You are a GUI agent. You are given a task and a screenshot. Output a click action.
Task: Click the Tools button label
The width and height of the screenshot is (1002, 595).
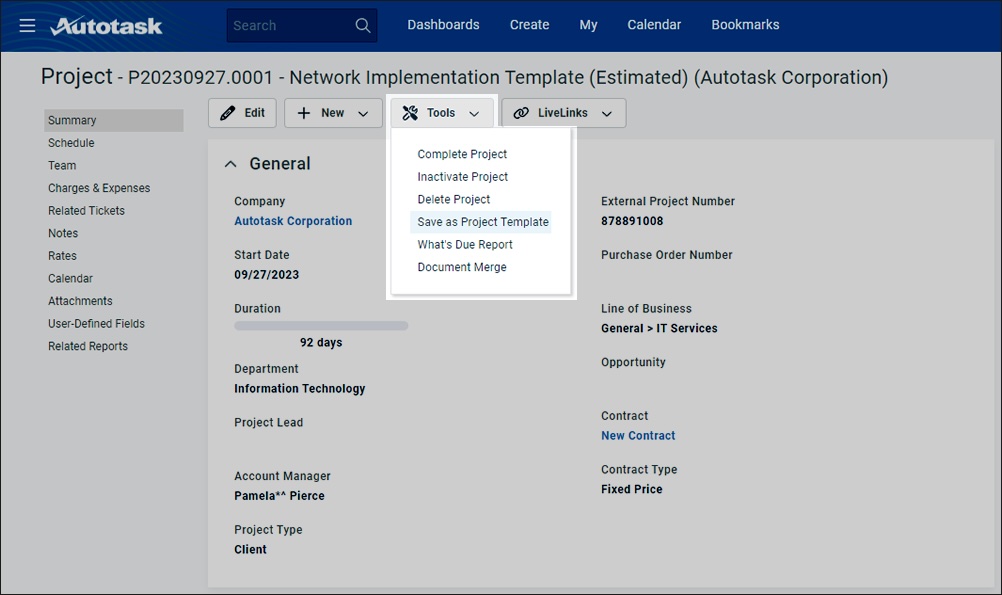(441, 113)
